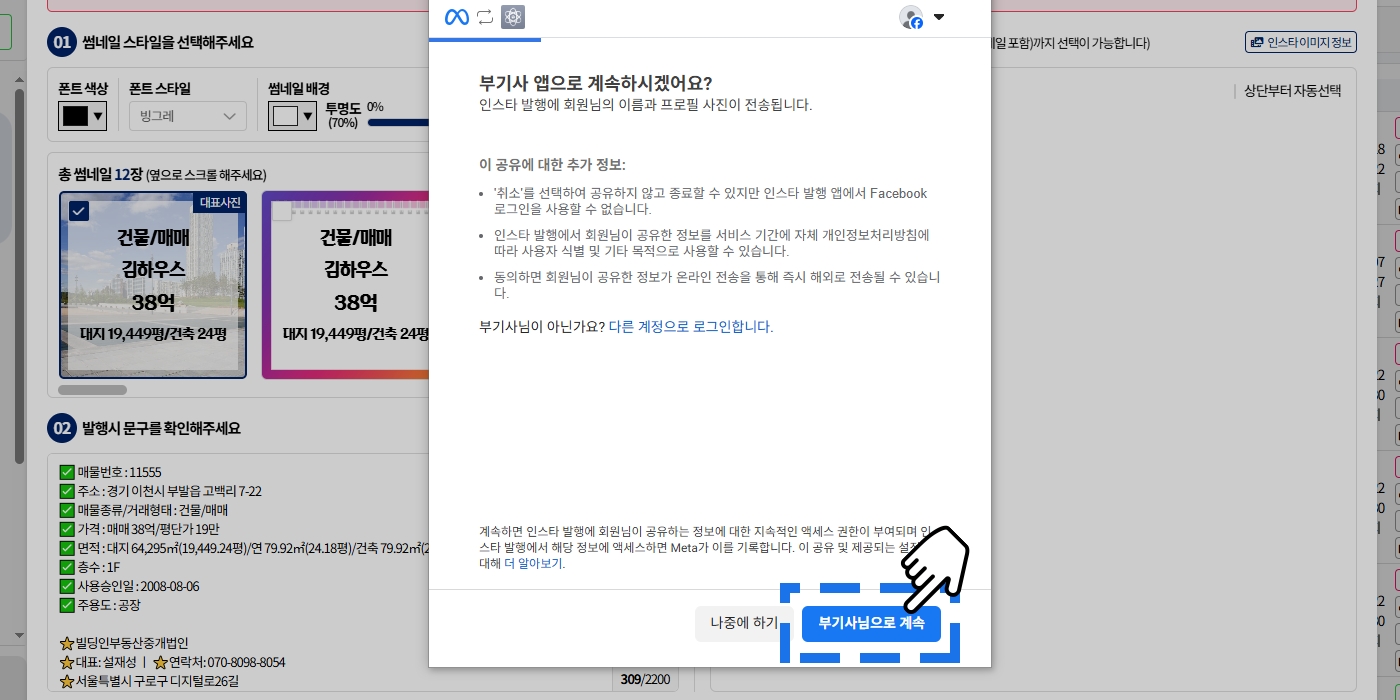Toggle the '매물번호 : 11555' checkbox
This screenshot has width=1400, height=700.
(67, 472)
